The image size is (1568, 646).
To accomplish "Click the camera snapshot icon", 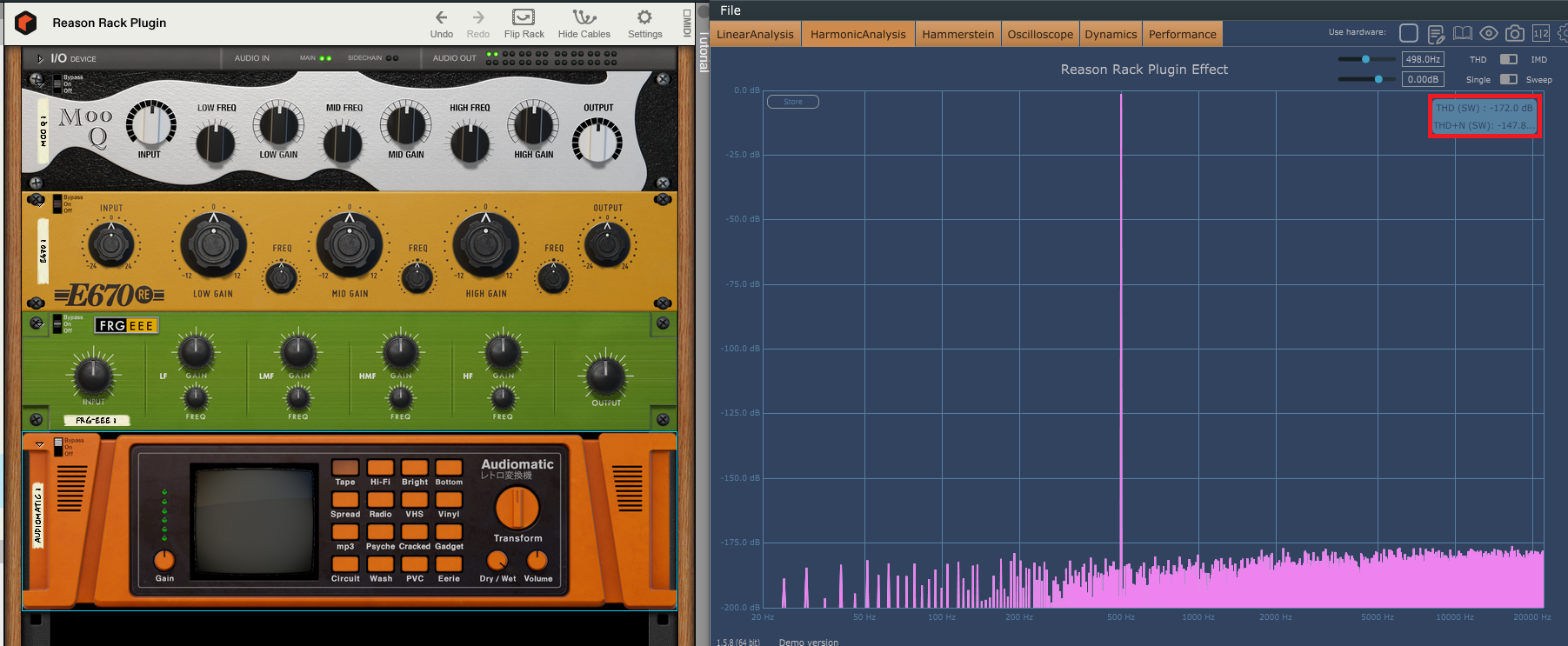I will (x=1515, y=33).
